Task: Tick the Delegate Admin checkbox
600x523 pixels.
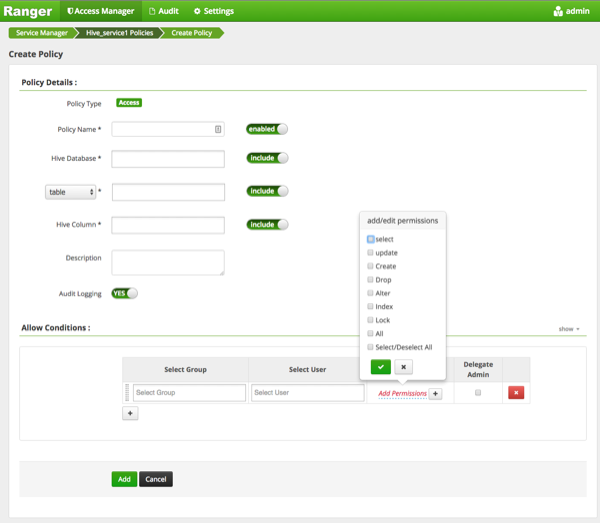Action: click(478, 393)
